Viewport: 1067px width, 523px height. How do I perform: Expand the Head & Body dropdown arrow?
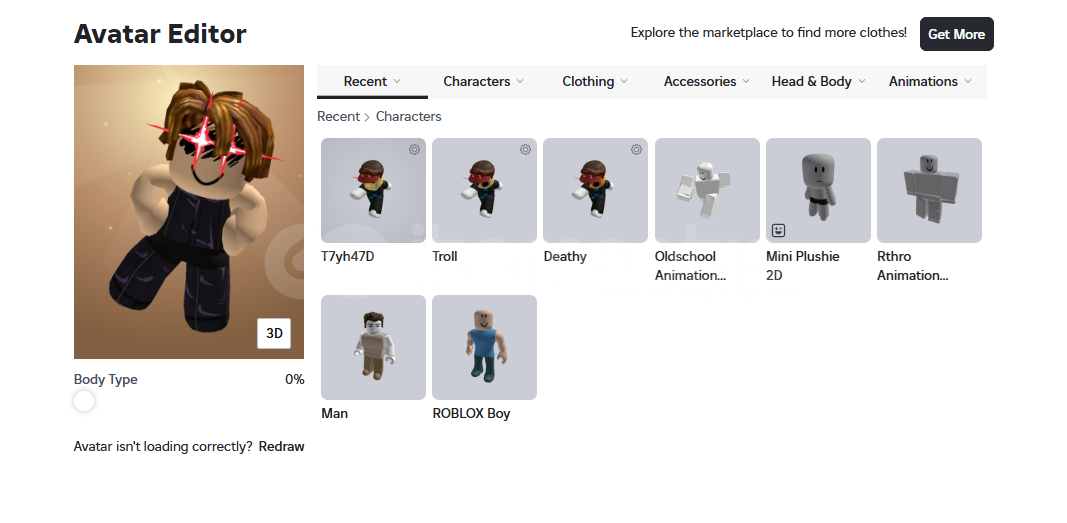[861, 81]
